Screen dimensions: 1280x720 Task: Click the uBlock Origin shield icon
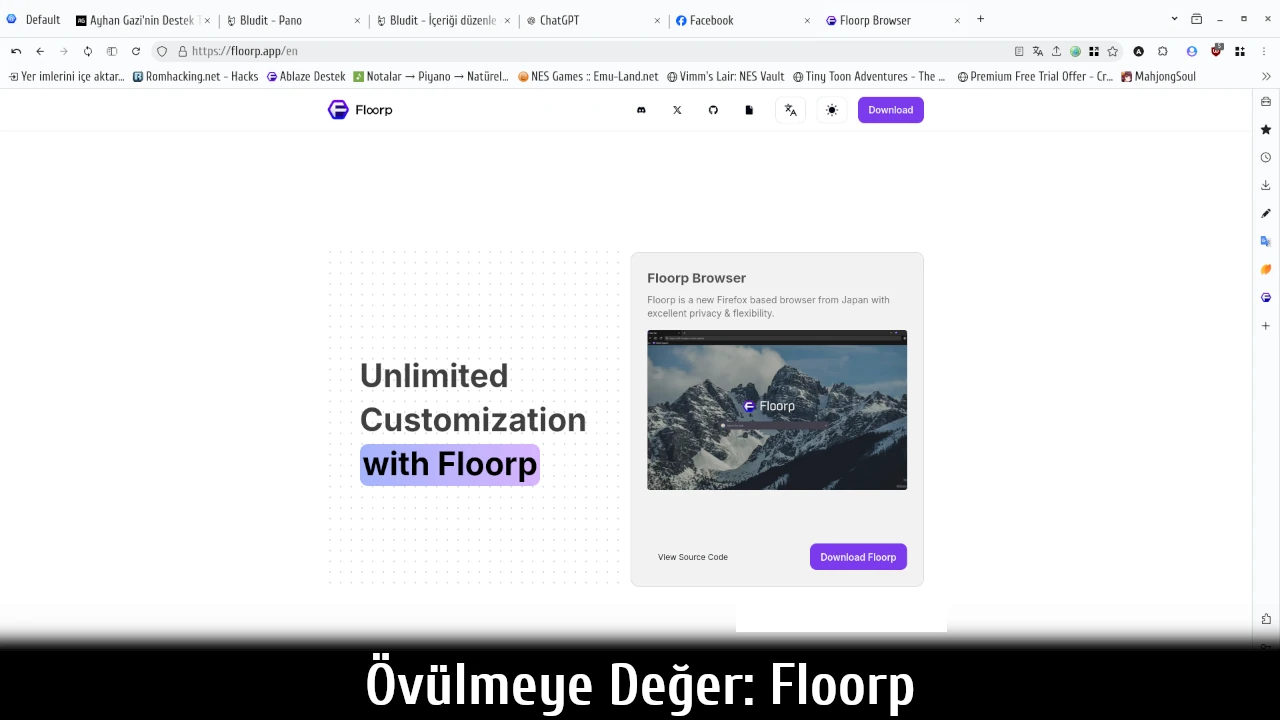[1216, 51]
